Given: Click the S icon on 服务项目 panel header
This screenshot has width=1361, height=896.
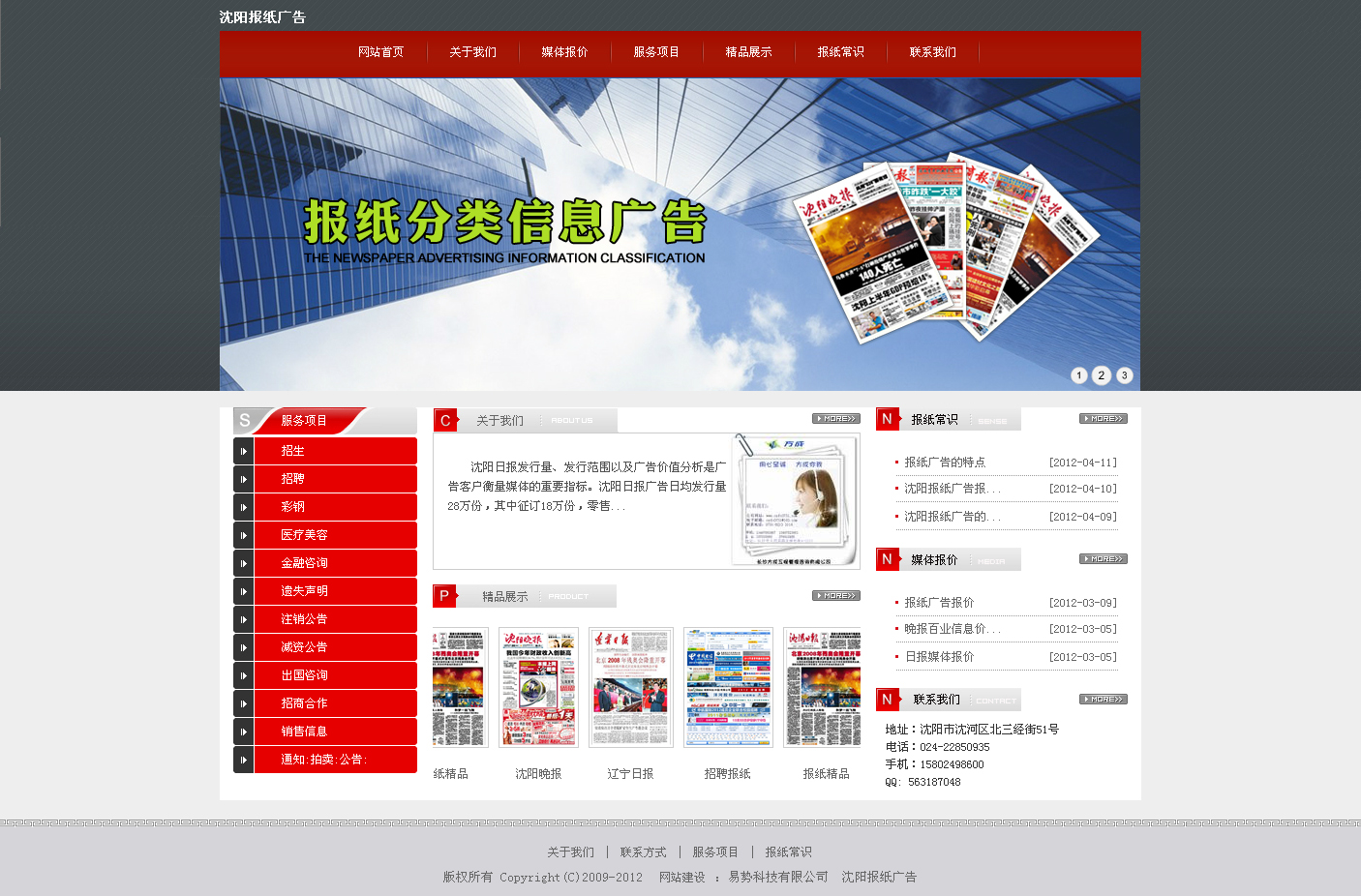Looking at the screenshot, I should pyautogui.click(x=244, y=419).
